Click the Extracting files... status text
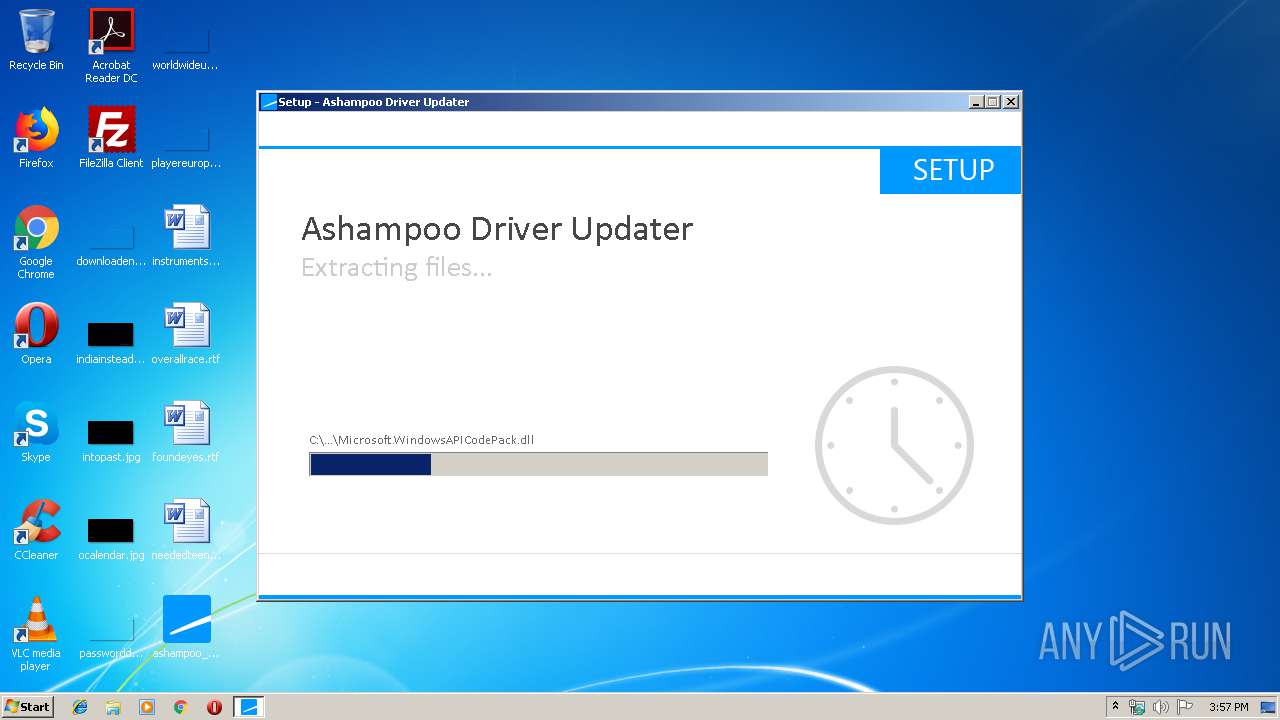Viewport: 1280px width, 720px height. point(396,268)
